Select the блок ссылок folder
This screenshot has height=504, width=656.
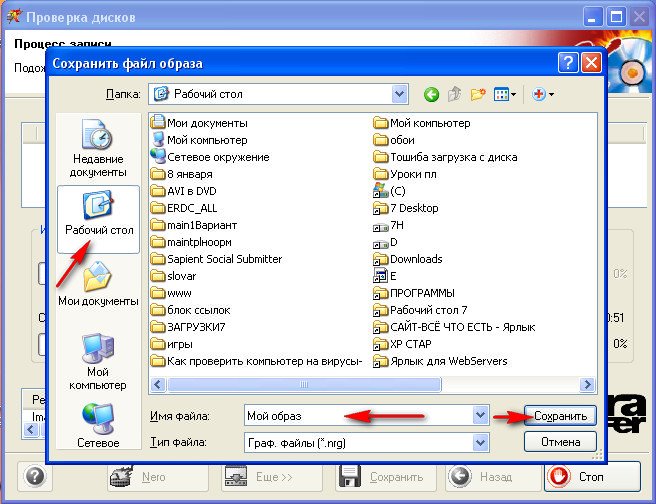tap(191, 310)
